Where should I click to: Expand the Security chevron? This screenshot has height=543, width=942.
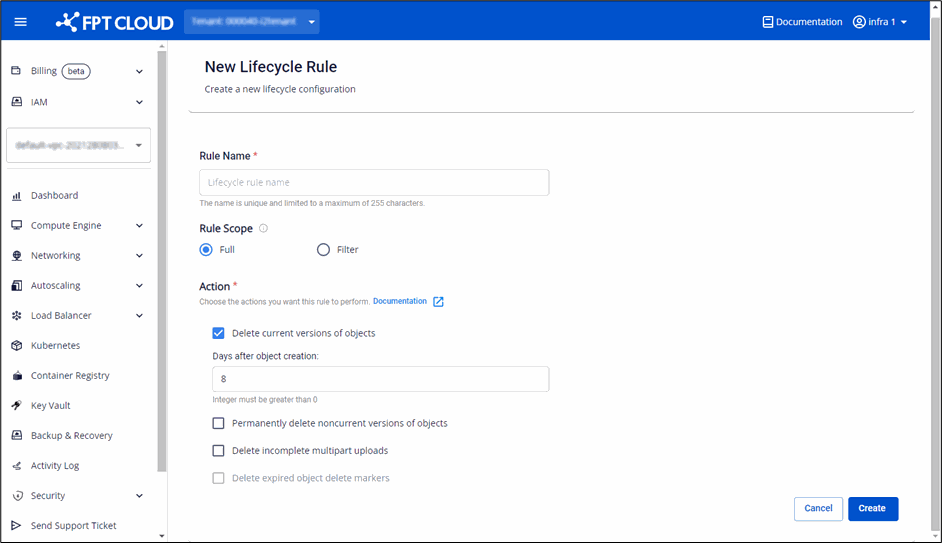139,496
